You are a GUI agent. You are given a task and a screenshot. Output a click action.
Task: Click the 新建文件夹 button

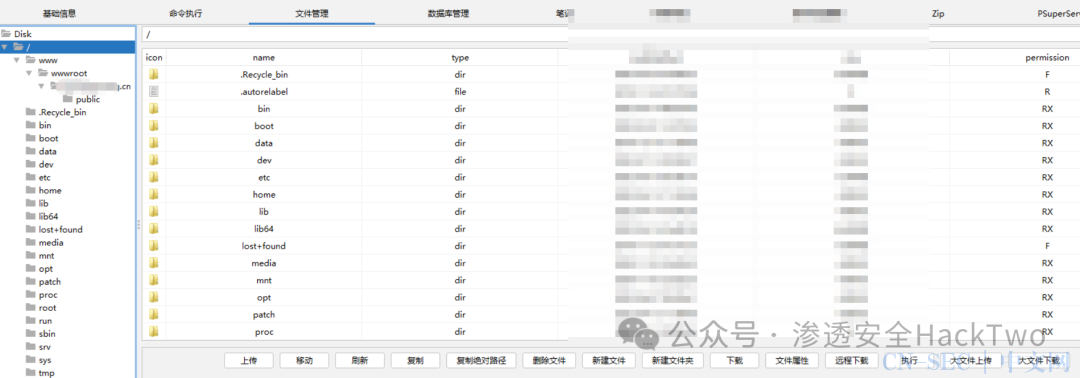672,360
